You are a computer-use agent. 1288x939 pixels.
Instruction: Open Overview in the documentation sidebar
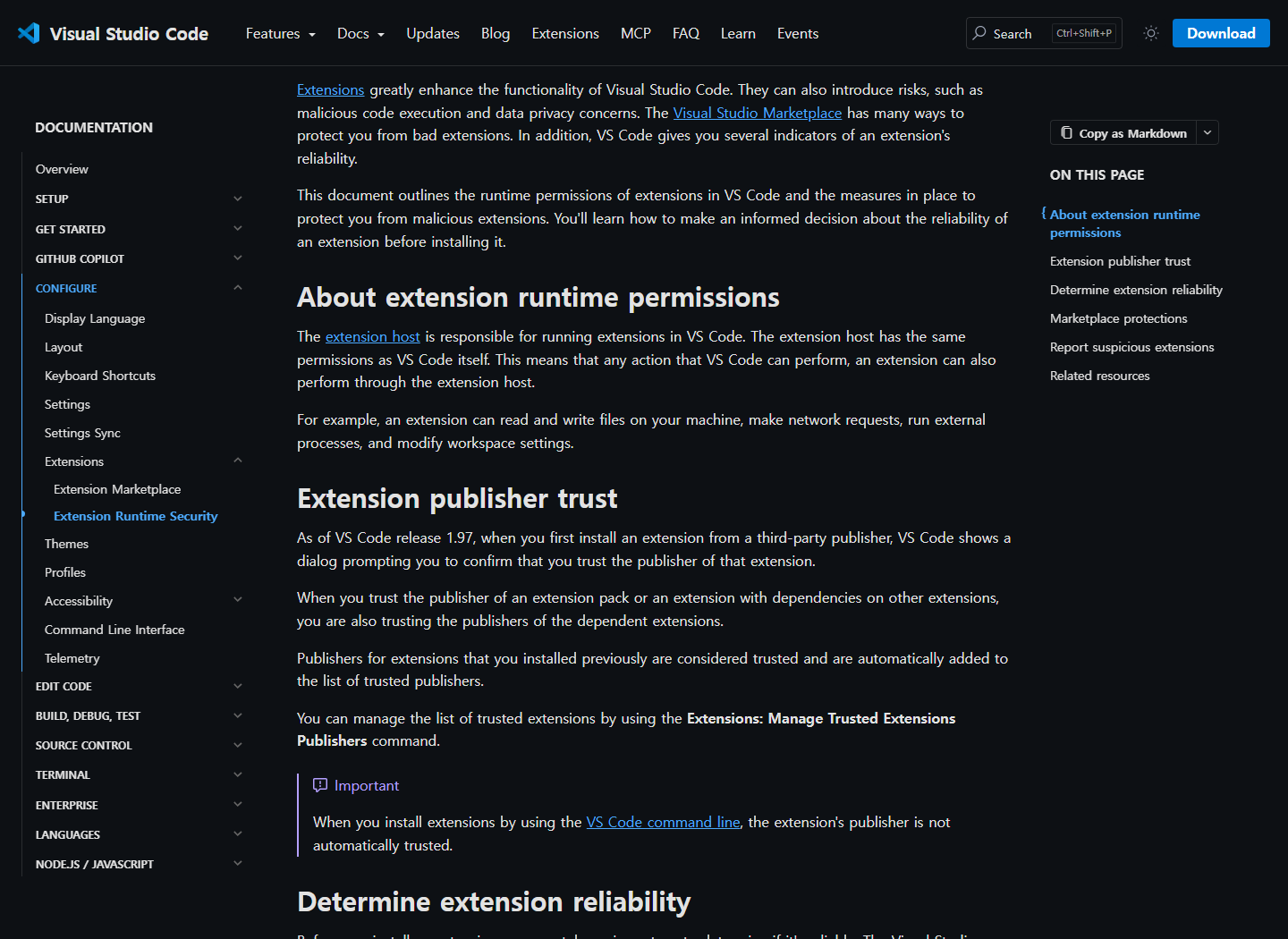(x=62, y=169)
